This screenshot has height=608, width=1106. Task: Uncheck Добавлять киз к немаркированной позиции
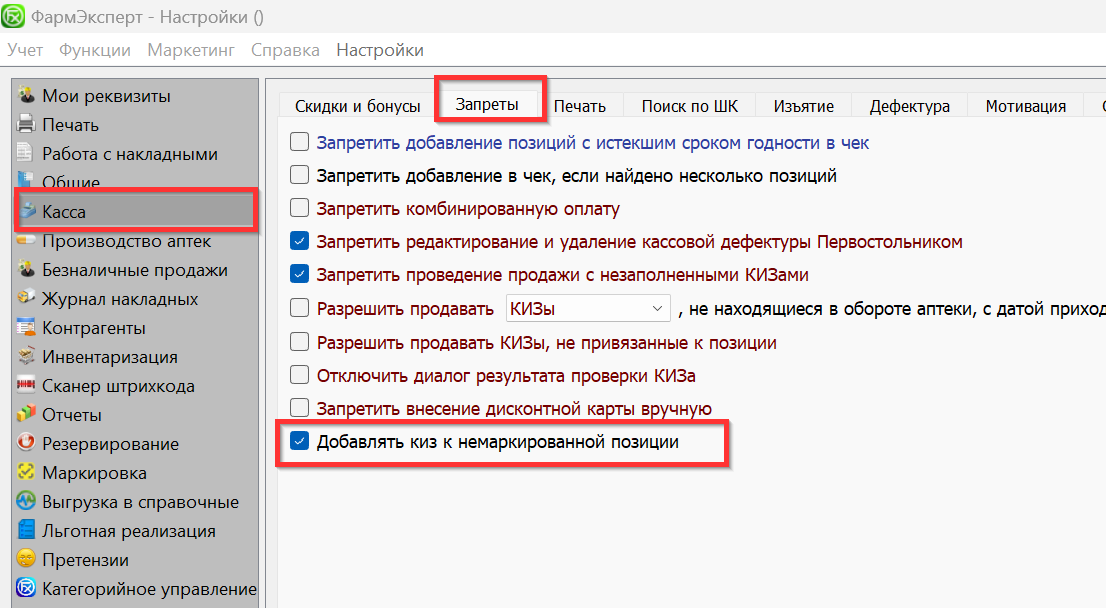tap(299, 442)
